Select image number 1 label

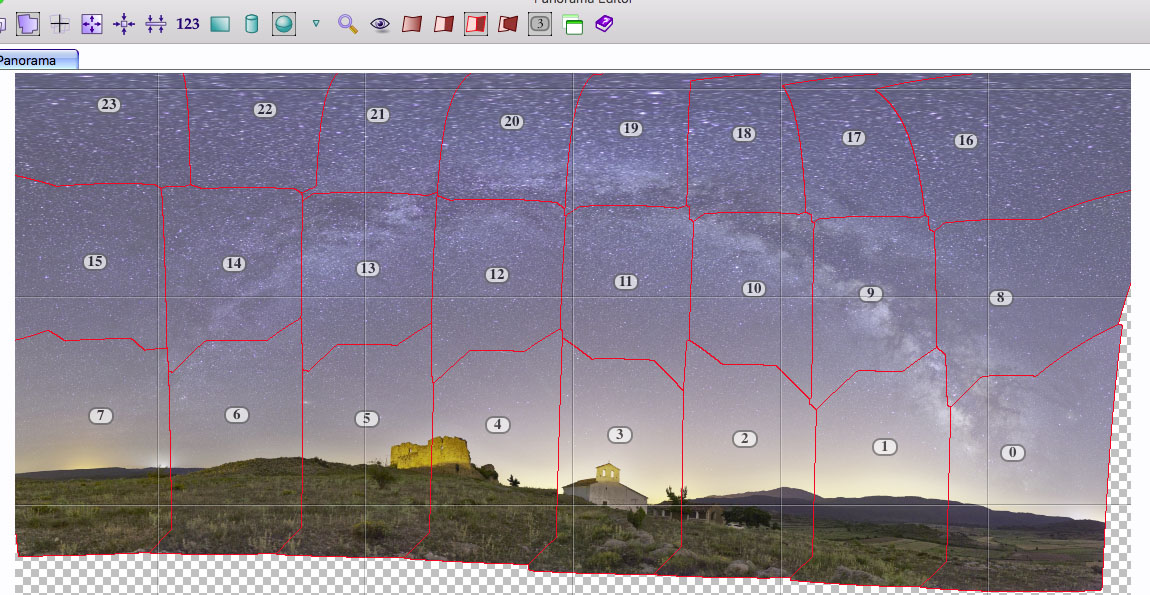pyautogui.click(x=885, y=446)
